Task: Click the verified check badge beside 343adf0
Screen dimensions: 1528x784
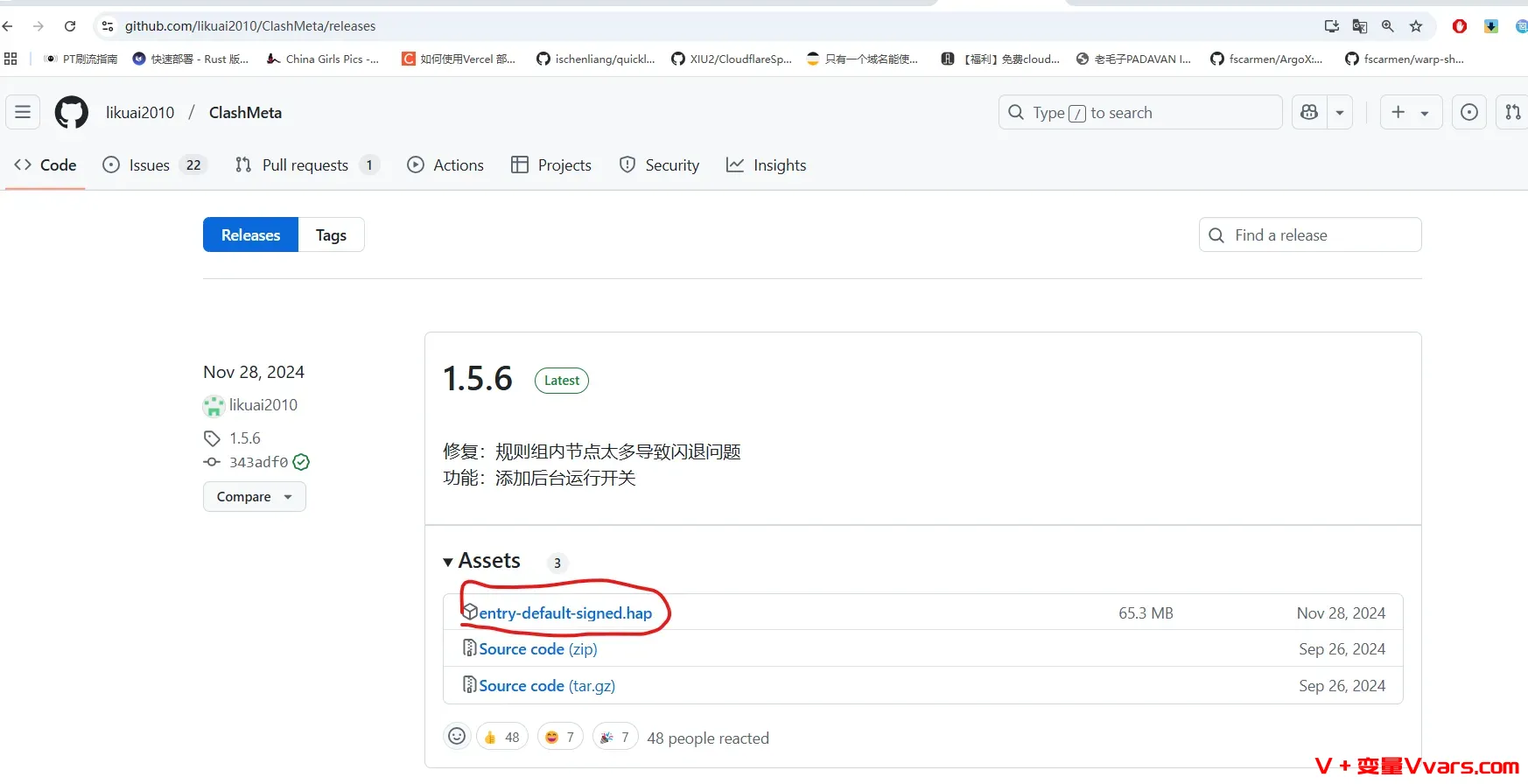Action: pos(301,462)
